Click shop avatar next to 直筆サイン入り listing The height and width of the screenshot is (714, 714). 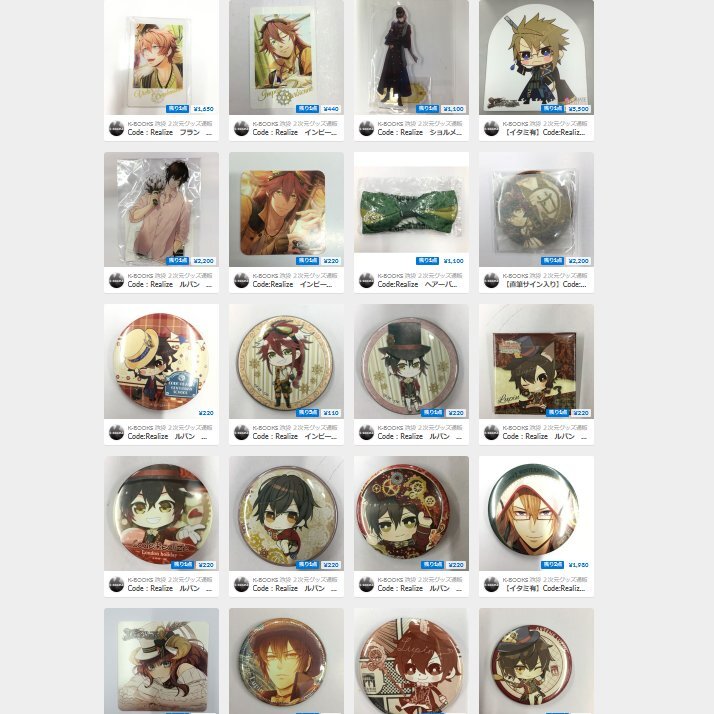(x=491, y=280)
